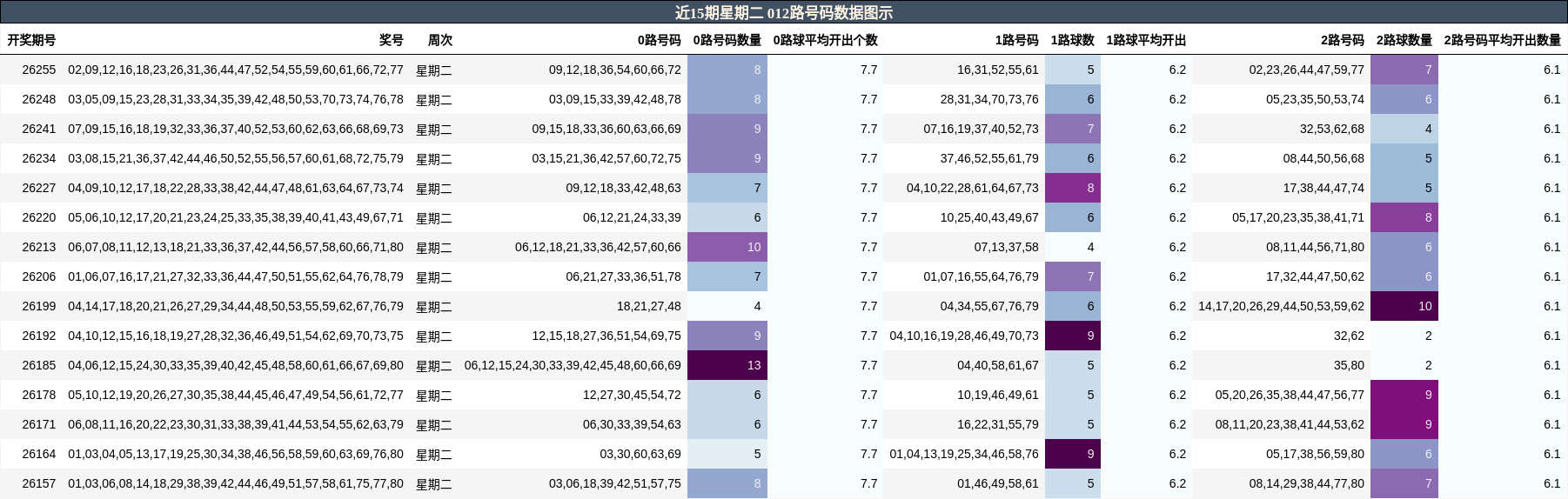
Task: Click the 0路号码 column header
Action: coord(659,40)
